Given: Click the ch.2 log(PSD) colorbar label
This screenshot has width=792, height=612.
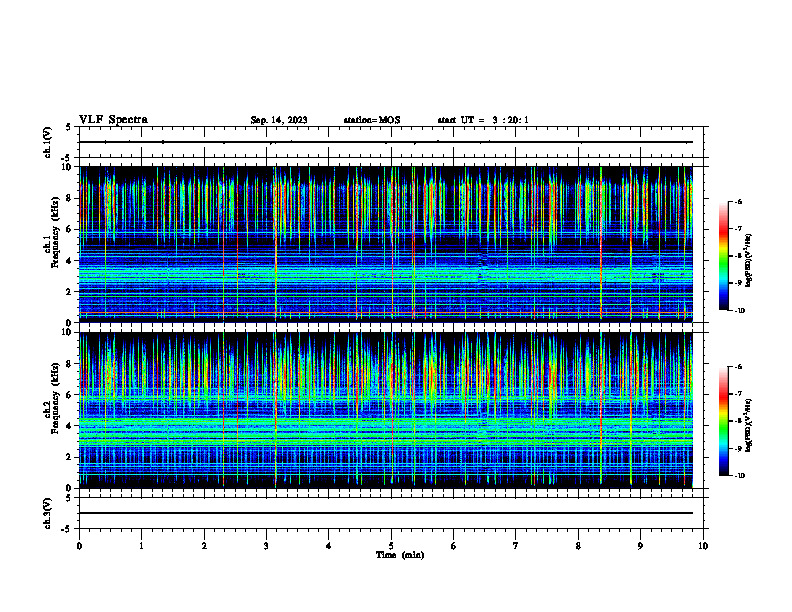Looking at the screenshot, I should [748, 426].
